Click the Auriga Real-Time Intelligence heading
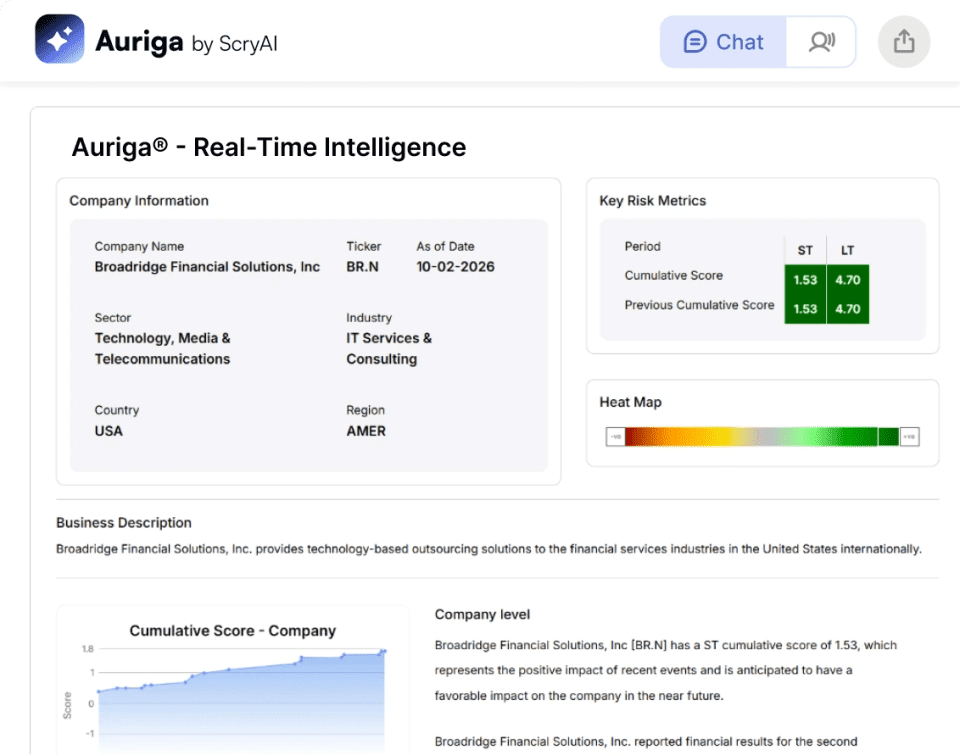The width and height of the screenshot is (960, 756). tap(269, 147)
